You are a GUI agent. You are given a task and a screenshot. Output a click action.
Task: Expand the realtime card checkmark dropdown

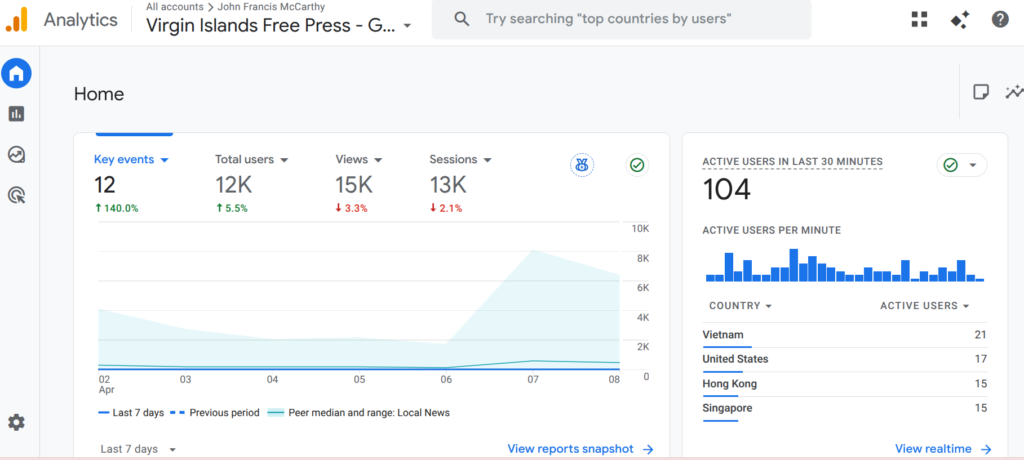pyautogui.click(x=962, y=165)
